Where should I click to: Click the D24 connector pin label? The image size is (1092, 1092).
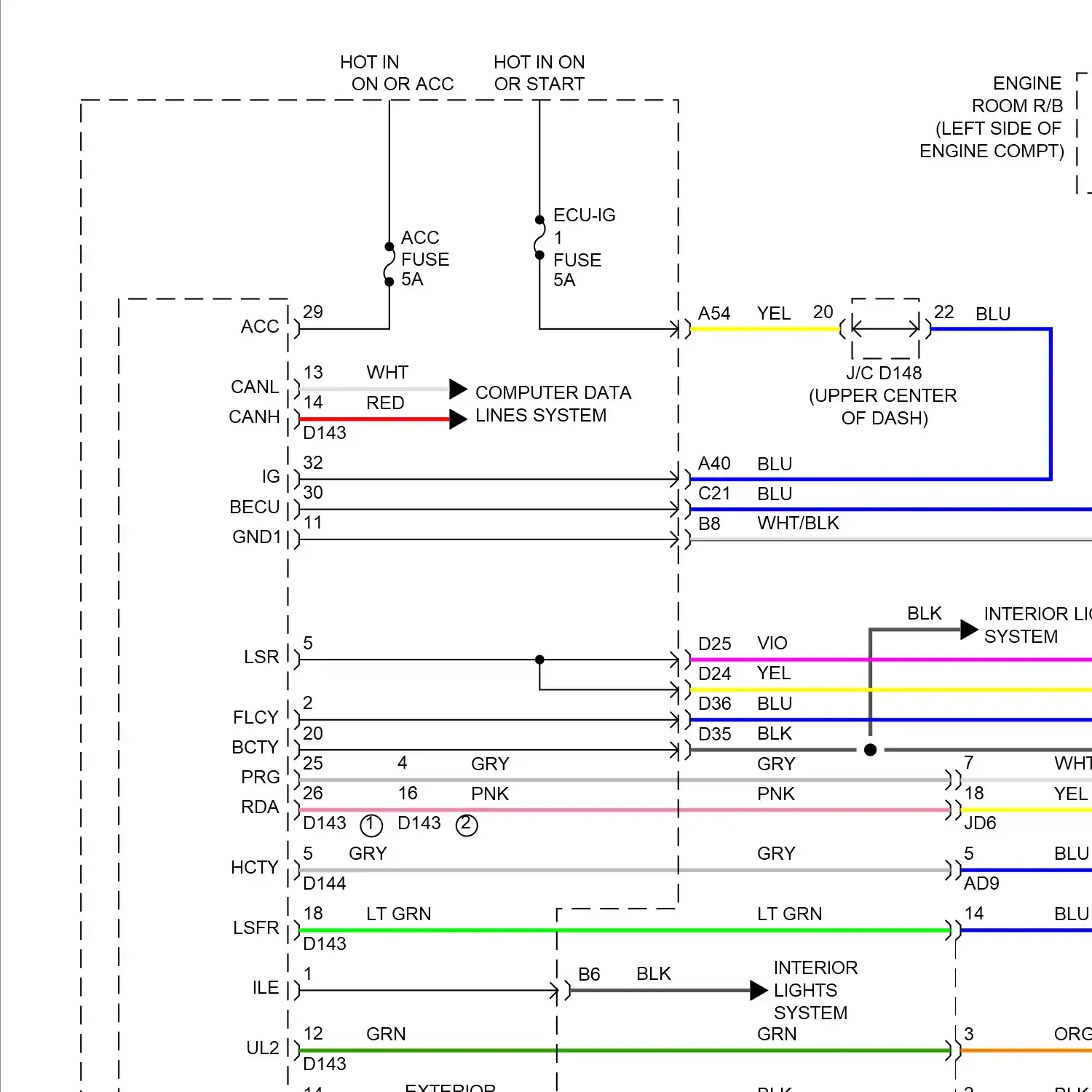coord(714,673)
